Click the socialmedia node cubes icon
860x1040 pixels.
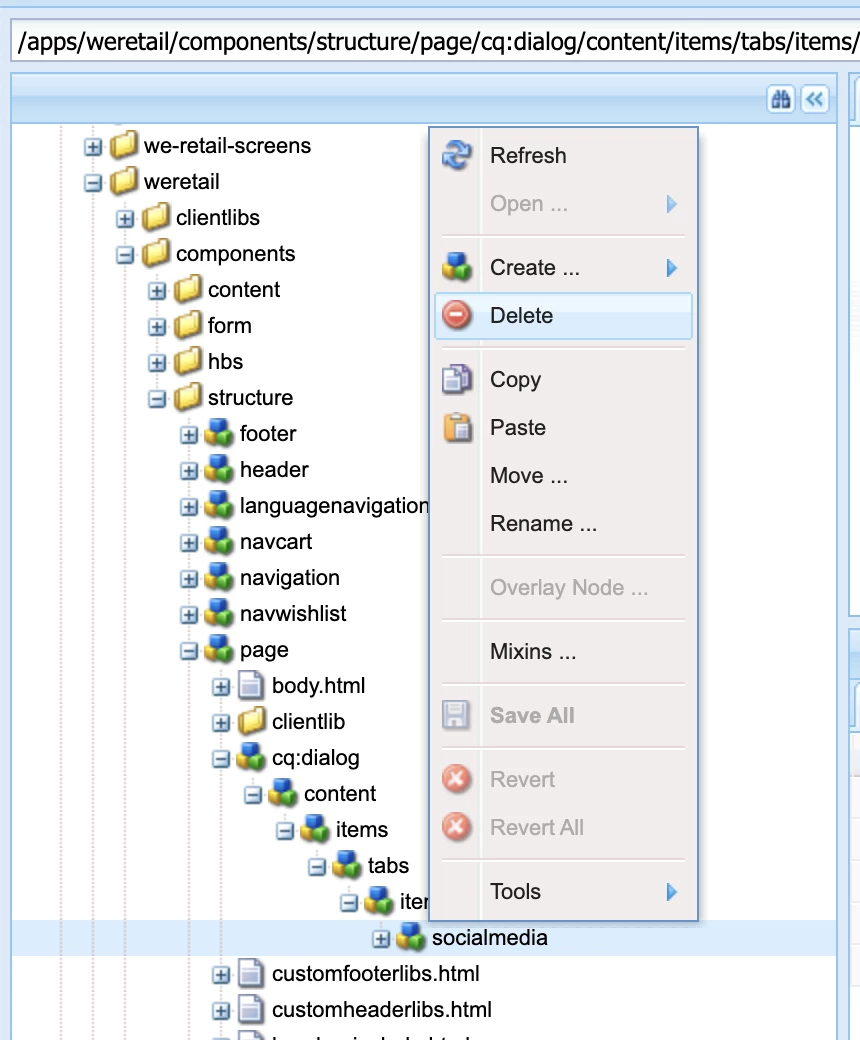click(x=411, y=937)
